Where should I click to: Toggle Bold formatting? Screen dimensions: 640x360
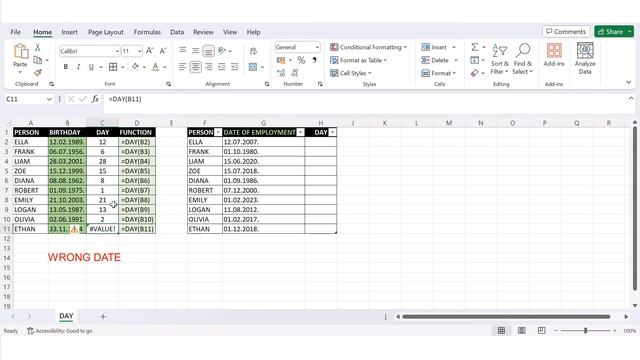[66, 67]
